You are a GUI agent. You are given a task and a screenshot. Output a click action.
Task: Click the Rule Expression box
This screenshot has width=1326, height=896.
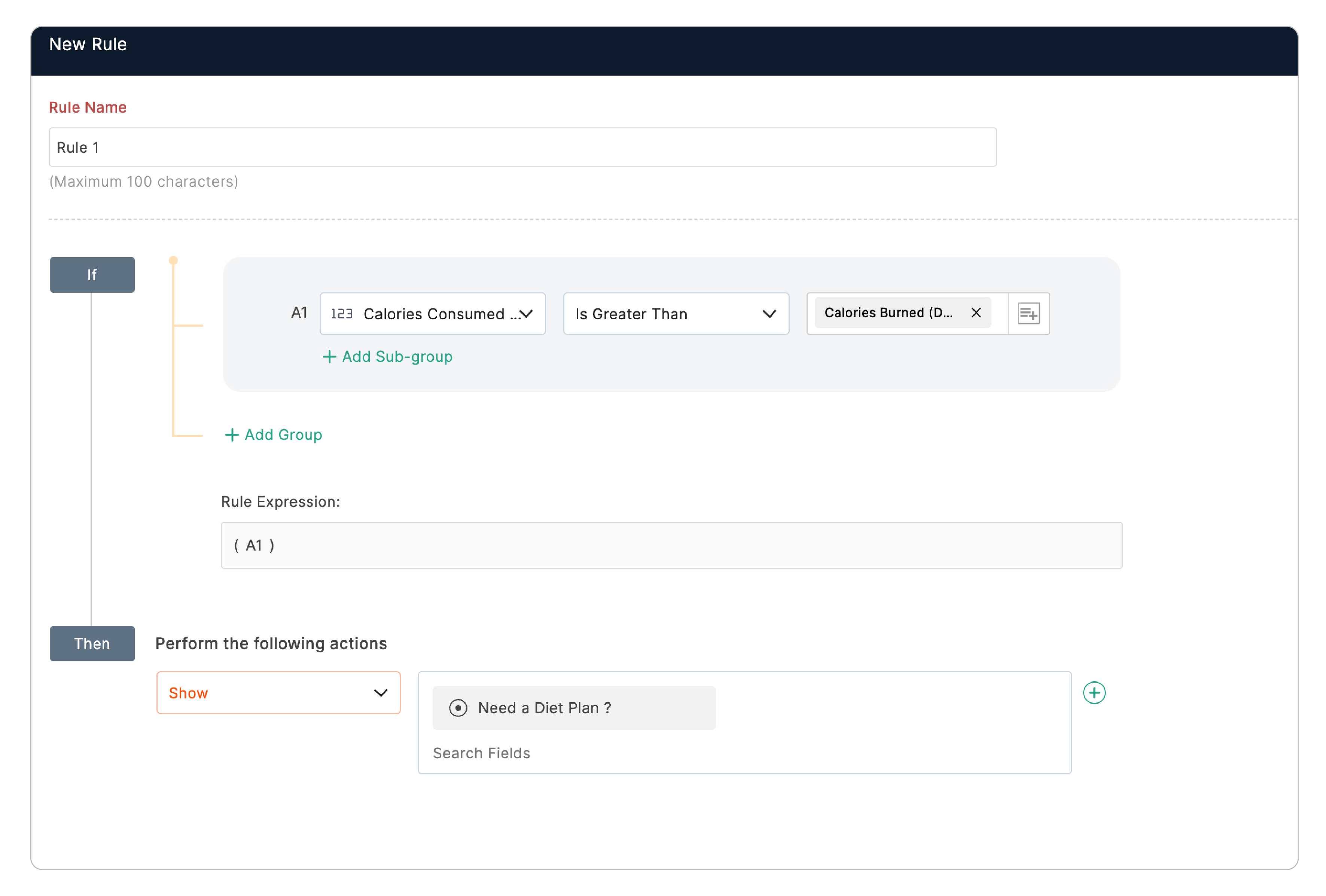[x=671, y=545]
